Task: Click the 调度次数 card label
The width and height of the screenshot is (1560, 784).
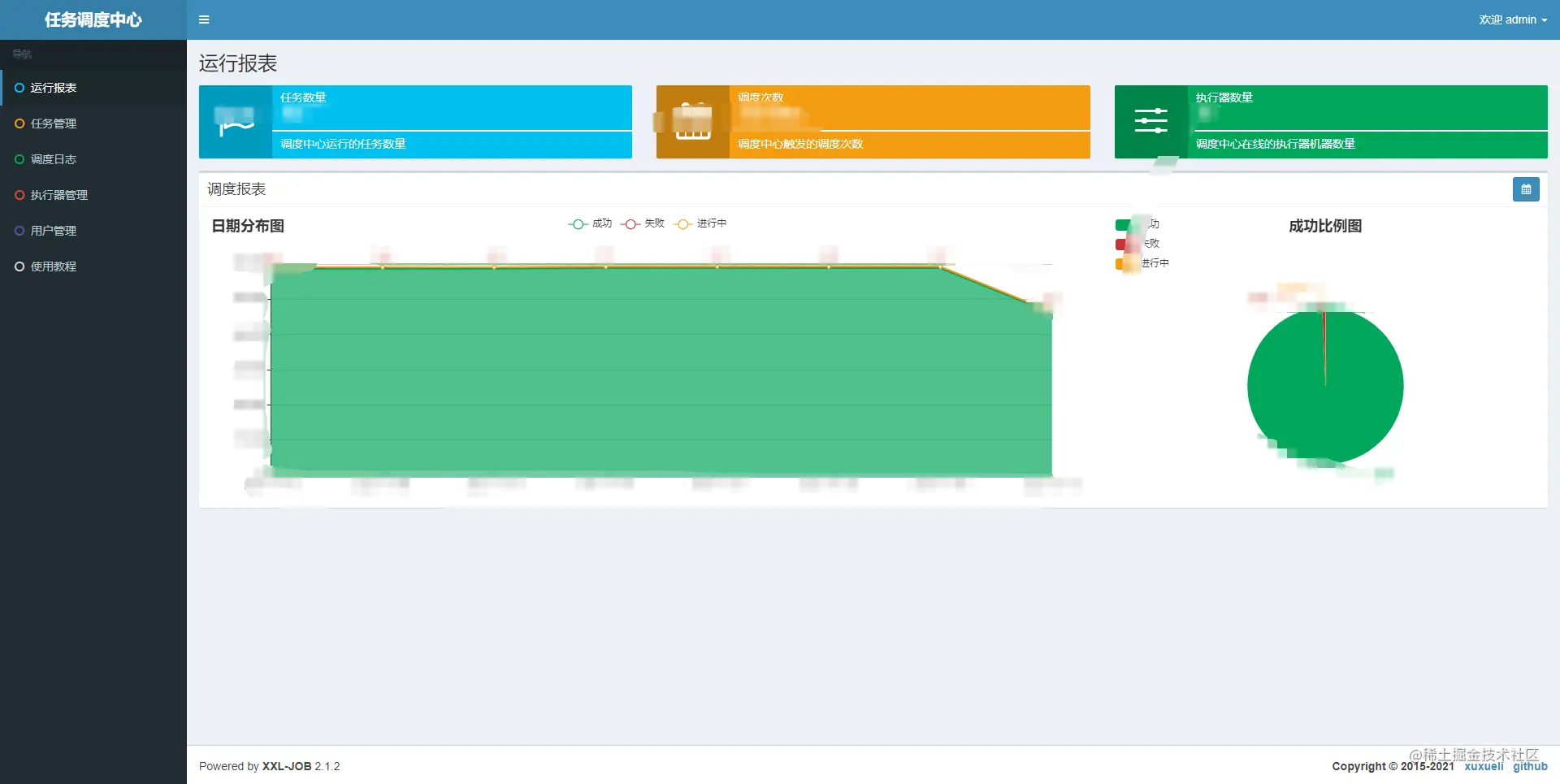Action: pyautogui.click(x=760, y=97)
